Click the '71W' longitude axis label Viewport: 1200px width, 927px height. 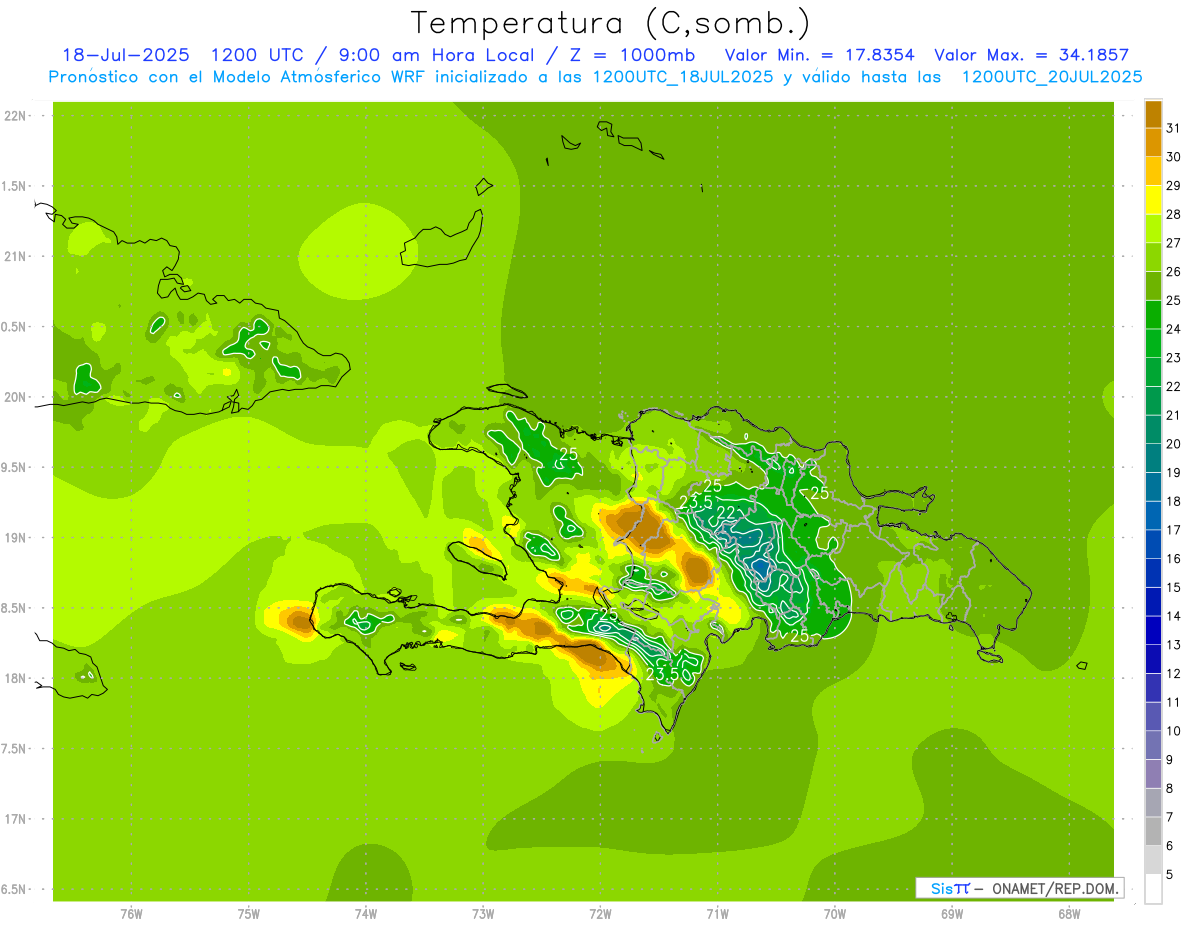coord(717,914)
